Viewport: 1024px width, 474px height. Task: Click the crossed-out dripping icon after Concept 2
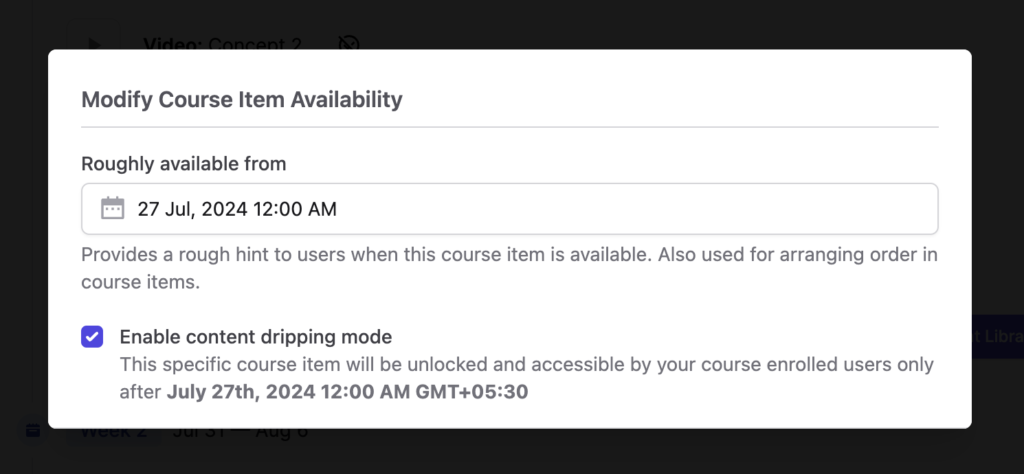pyautogui.click(x=349, y=42)
